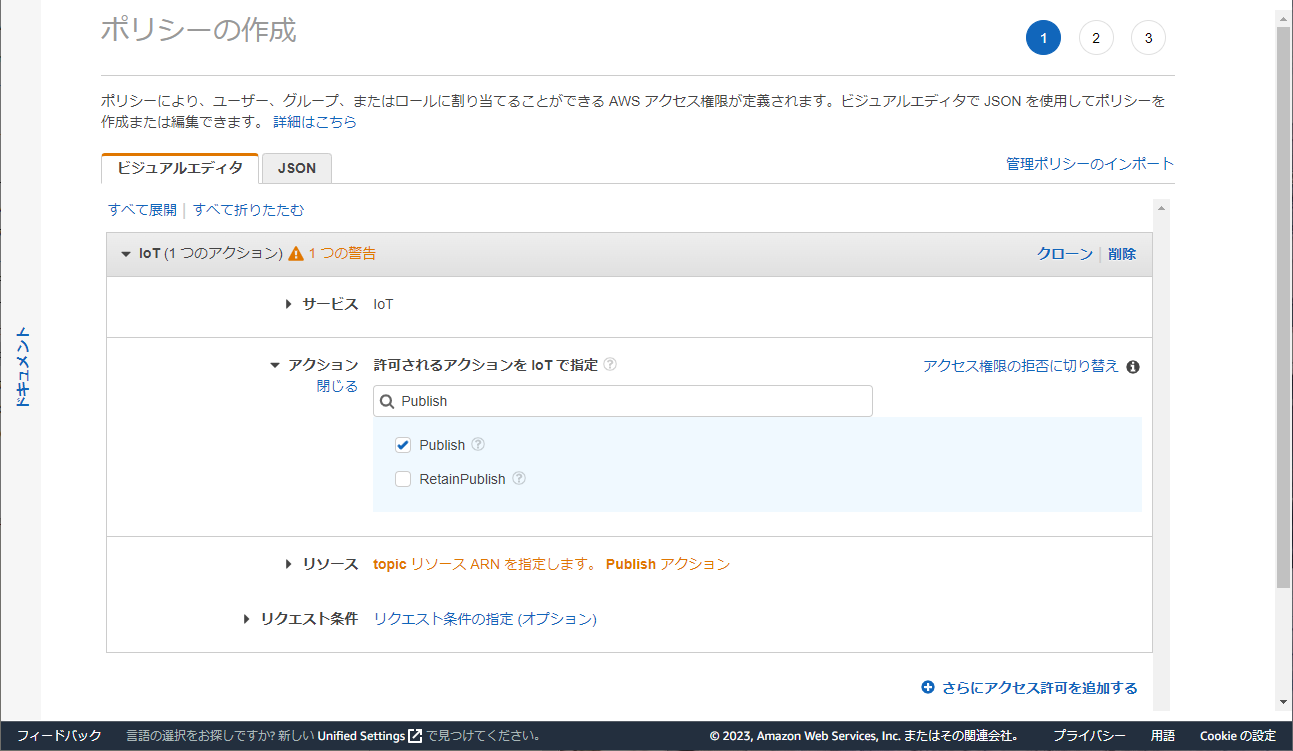Click the Publish action search field
Viewport: 1293px width, 751px height.
(623, 401)
